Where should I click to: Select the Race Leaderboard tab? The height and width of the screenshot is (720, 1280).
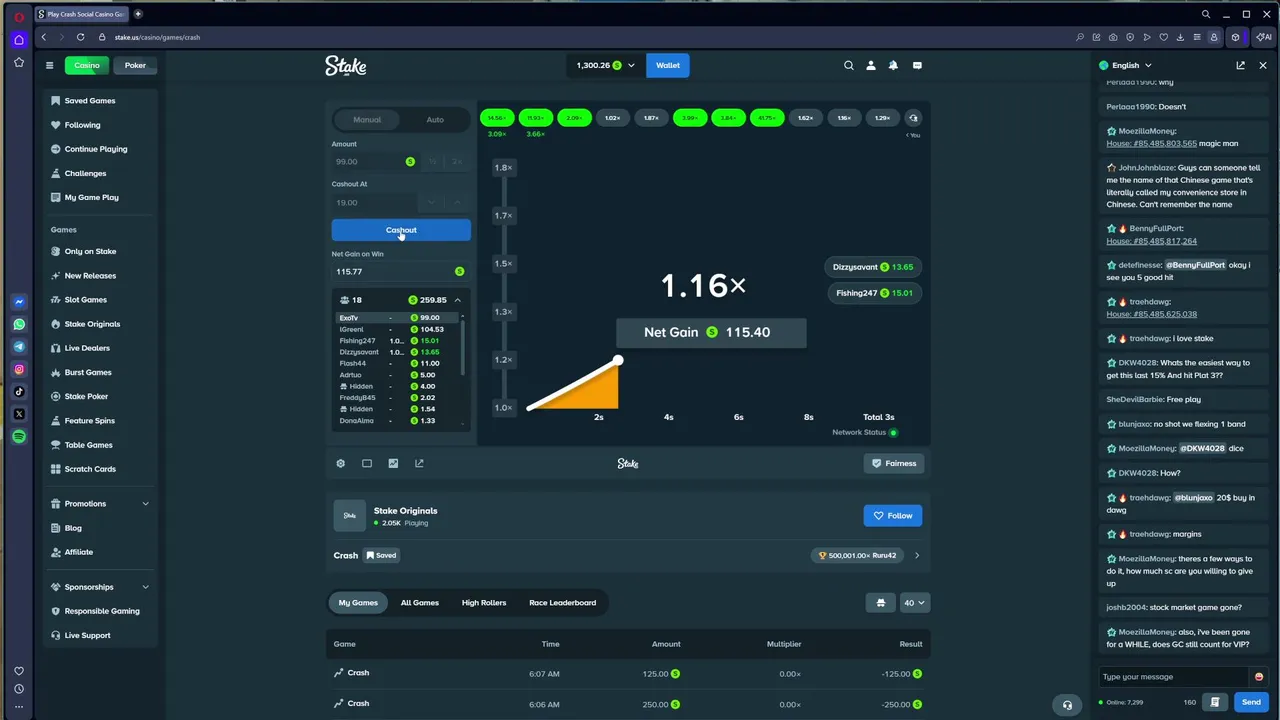563,603
